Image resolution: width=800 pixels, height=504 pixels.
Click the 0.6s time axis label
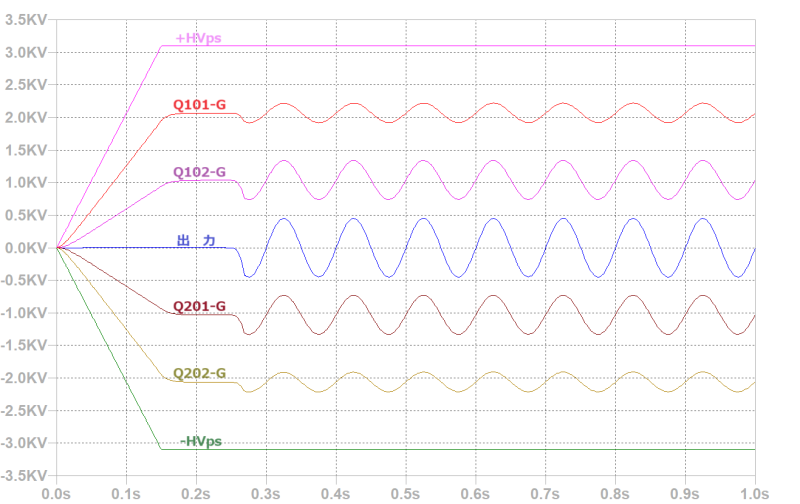[476, 494]
